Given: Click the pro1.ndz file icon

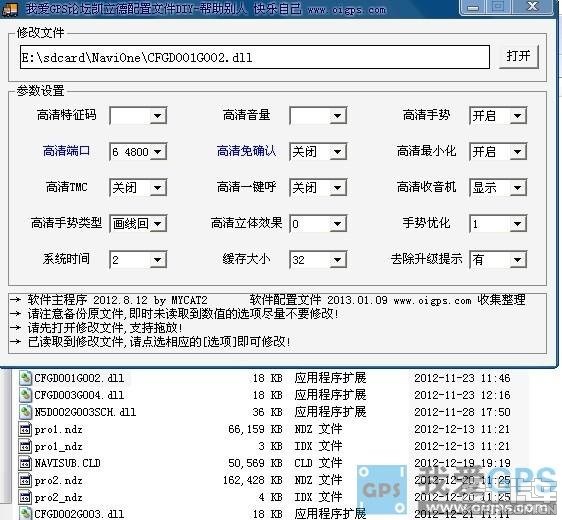Looking at the screenshot, I should point(25,429).
